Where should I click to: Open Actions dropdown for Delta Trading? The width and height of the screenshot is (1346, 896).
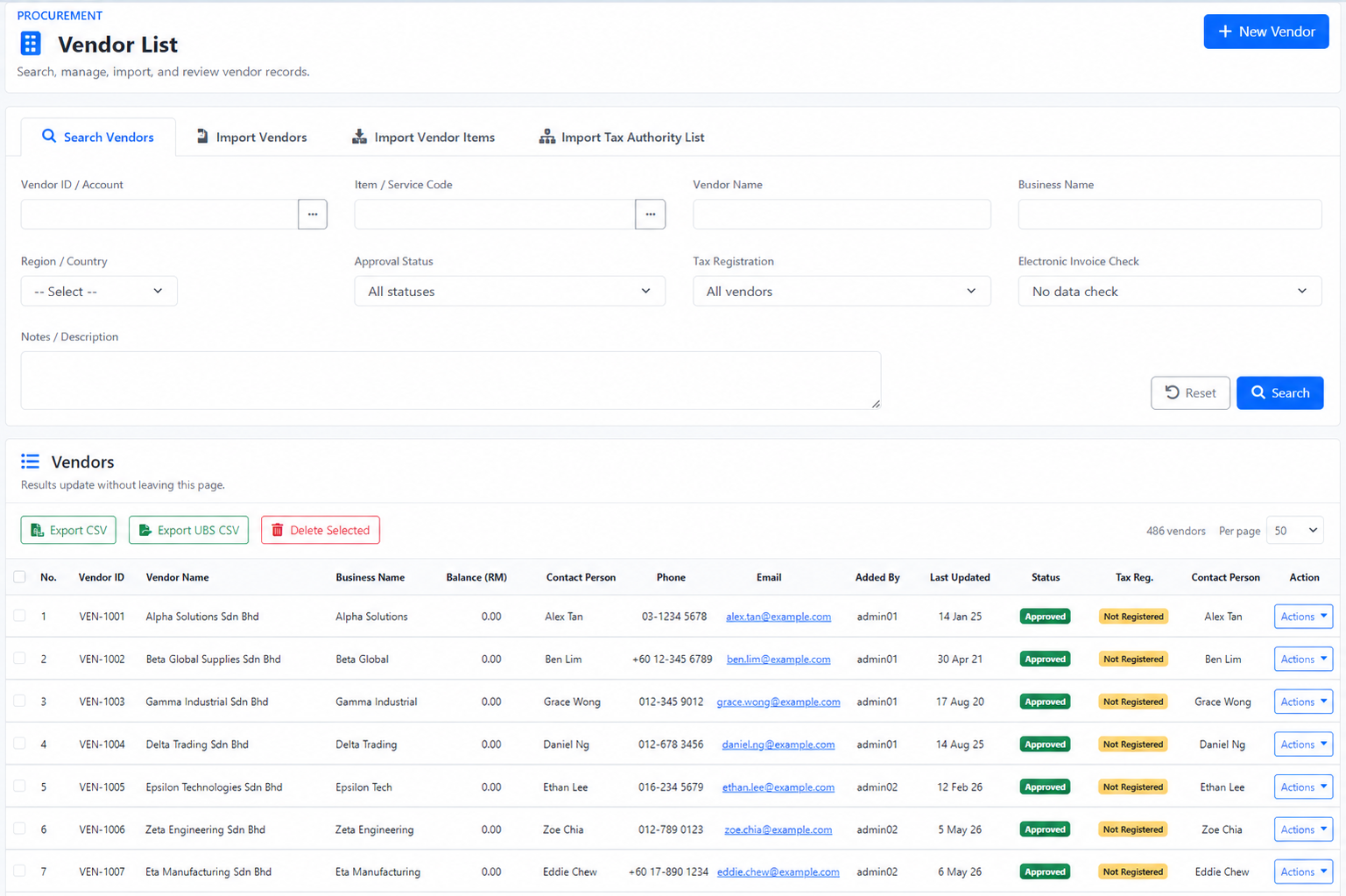1303,744
